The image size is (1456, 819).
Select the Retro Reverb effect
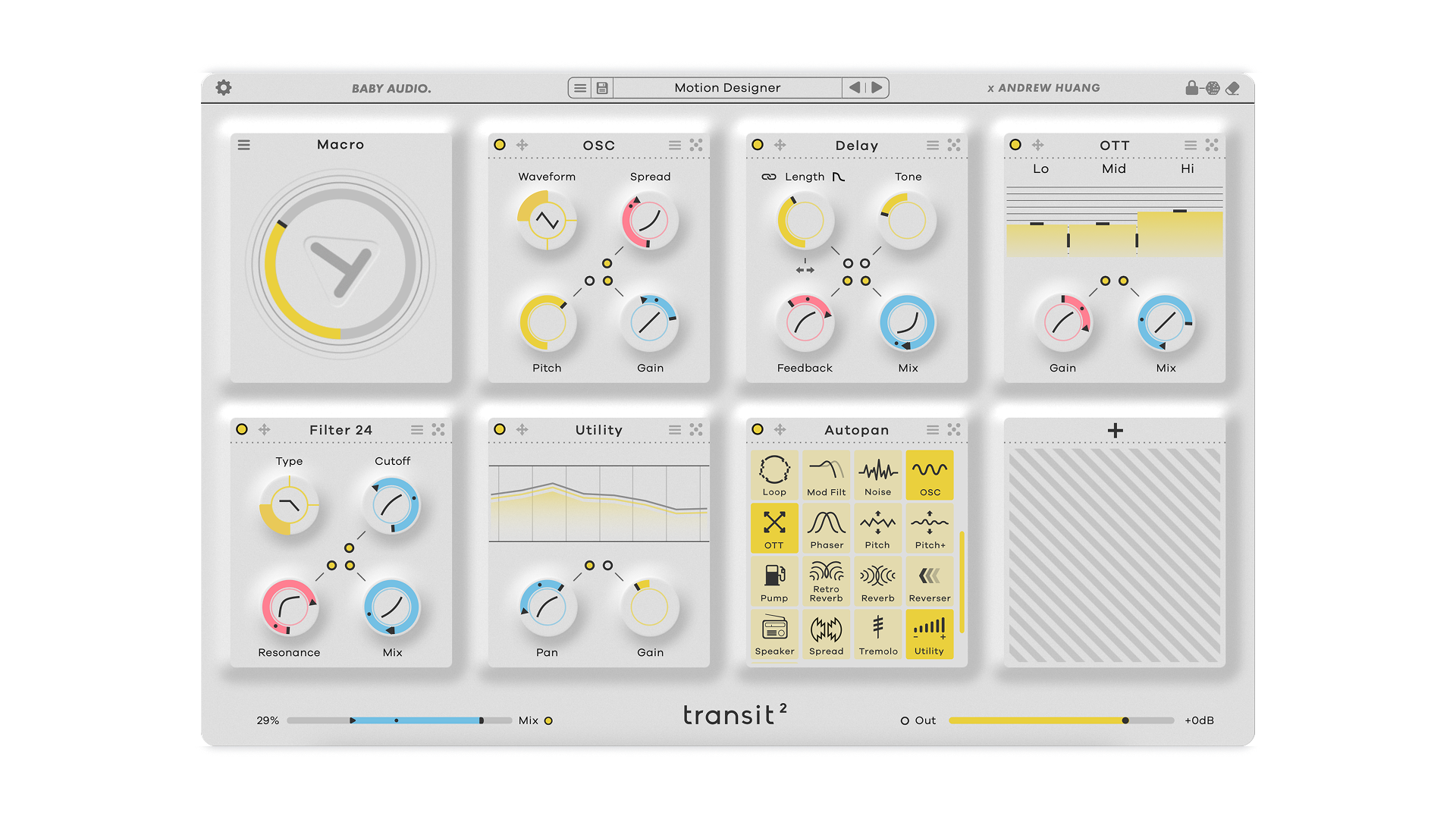[826, 582]
